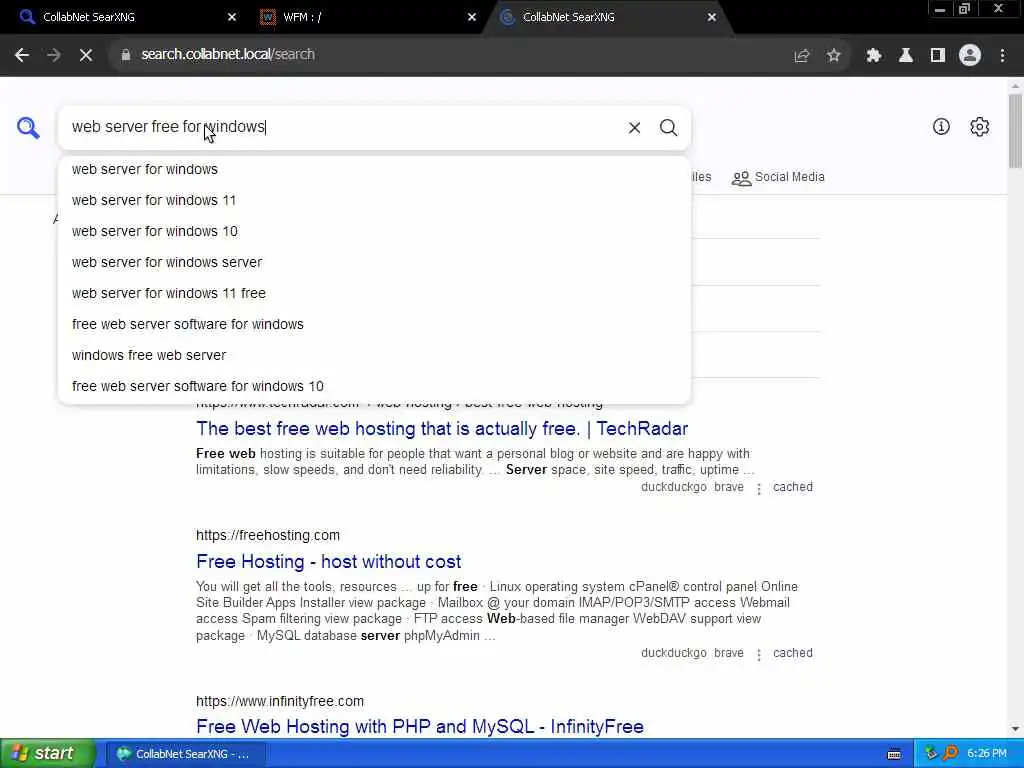Select the Social Media category tab

pyautogui.click(x=778, y=178)
